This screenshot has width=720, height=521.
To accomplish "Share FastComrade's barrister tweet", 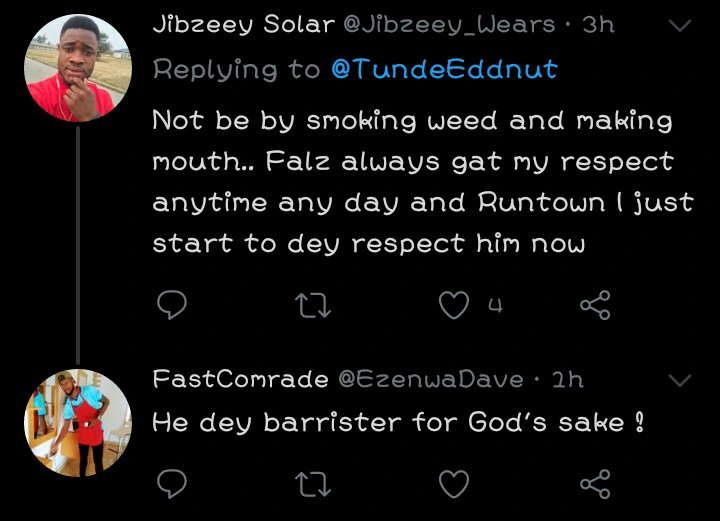I will (x=595, y=484).
